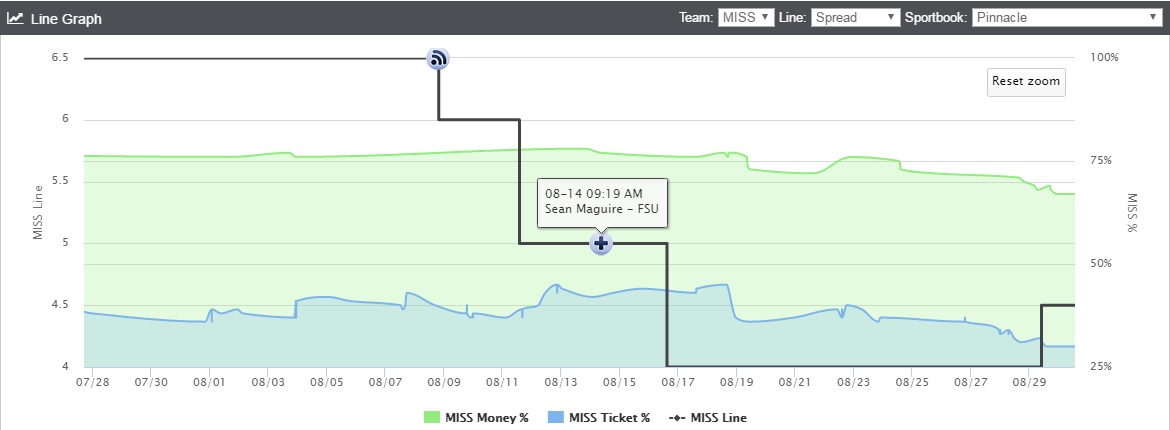
Task: Click the Sportbook label text
Action: tap(936, 18)
